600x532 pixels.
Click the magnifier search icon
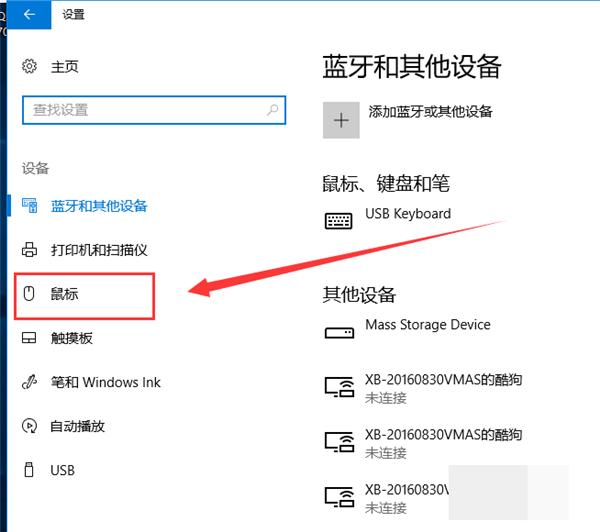pyautogui.click(x=272, y=110)
